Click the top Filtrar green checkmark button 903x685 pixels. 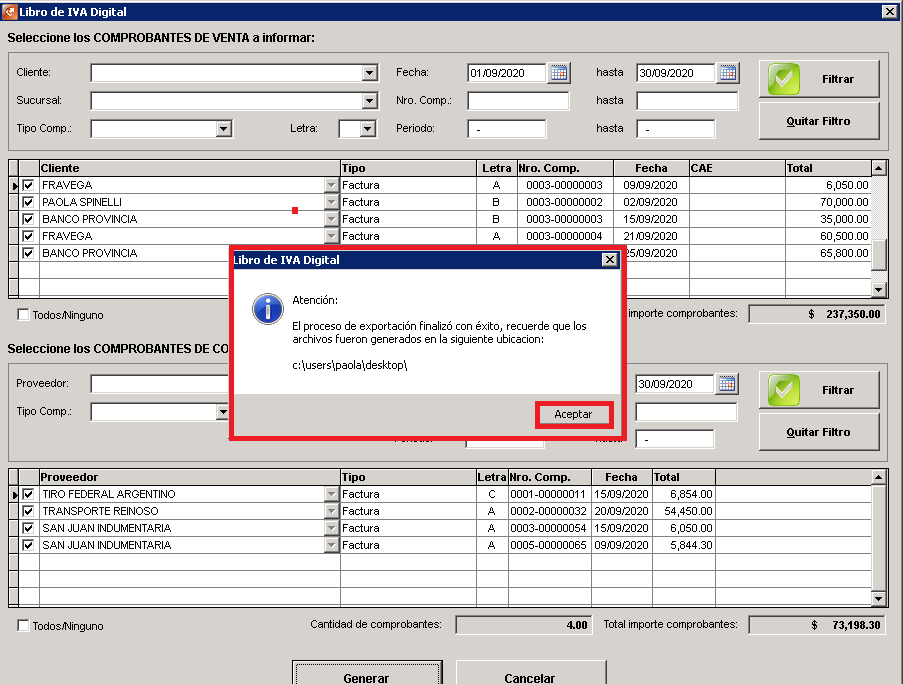[818, 79]
